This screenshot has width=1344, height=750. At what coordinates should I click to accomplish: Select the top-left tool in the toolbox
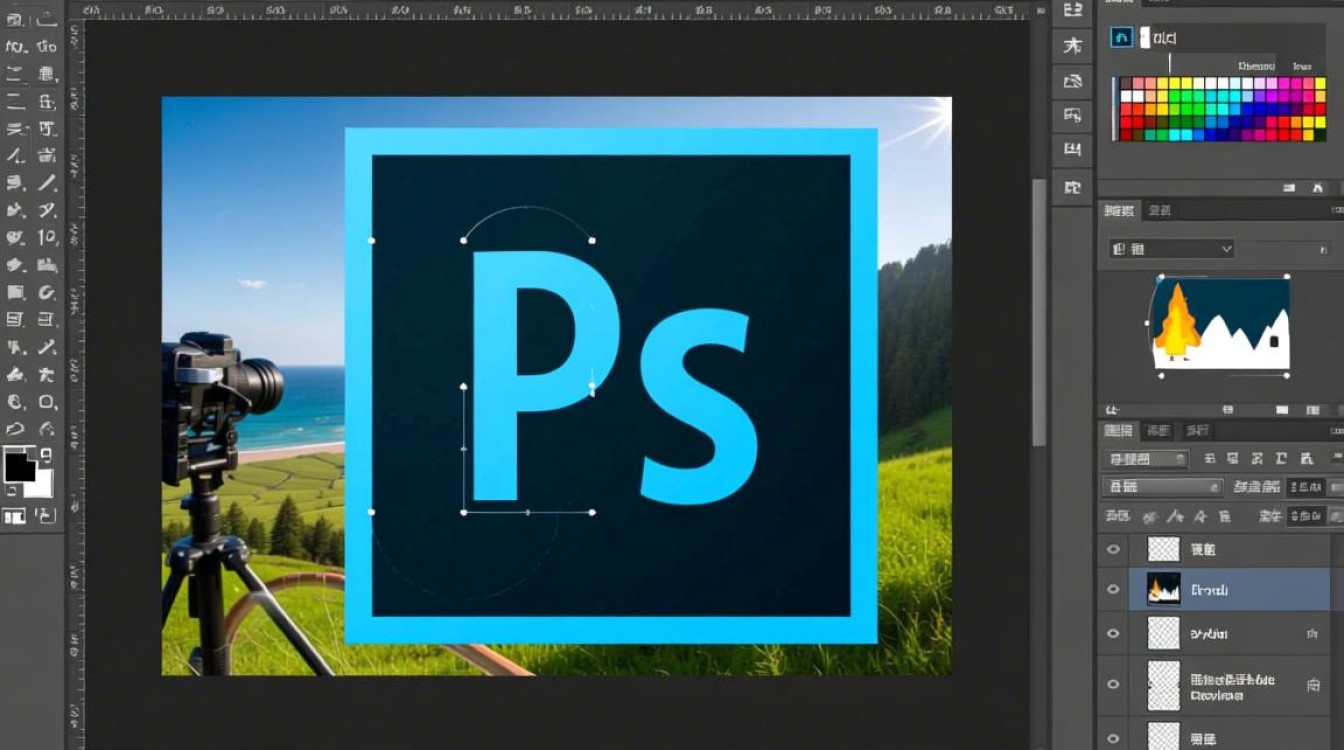16,20
